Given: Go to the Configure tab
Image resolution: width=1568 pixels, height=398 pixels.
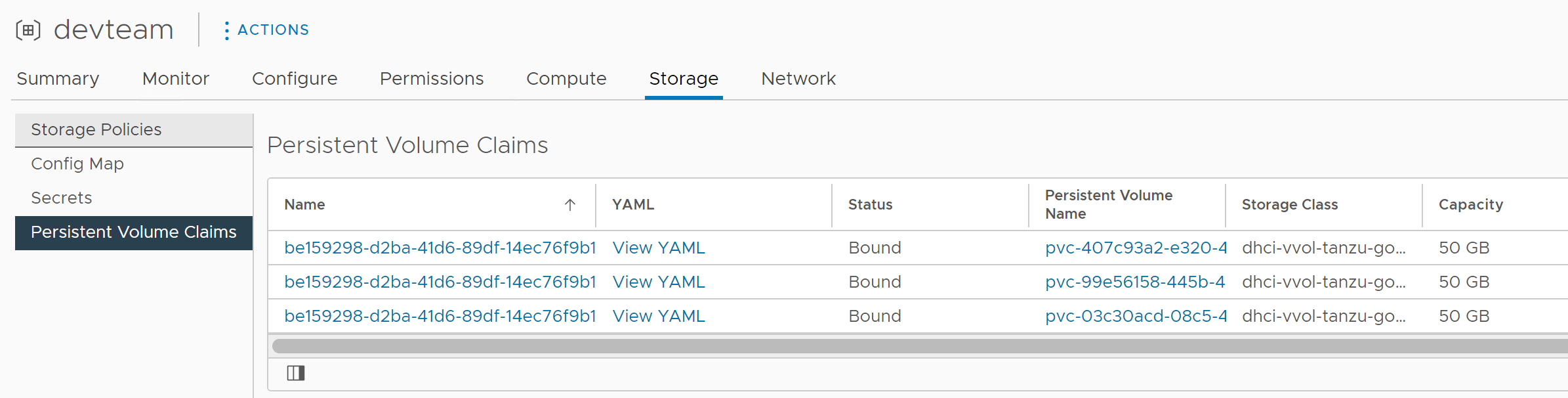Looking at the screenshot, I should (x=295, y=79).
